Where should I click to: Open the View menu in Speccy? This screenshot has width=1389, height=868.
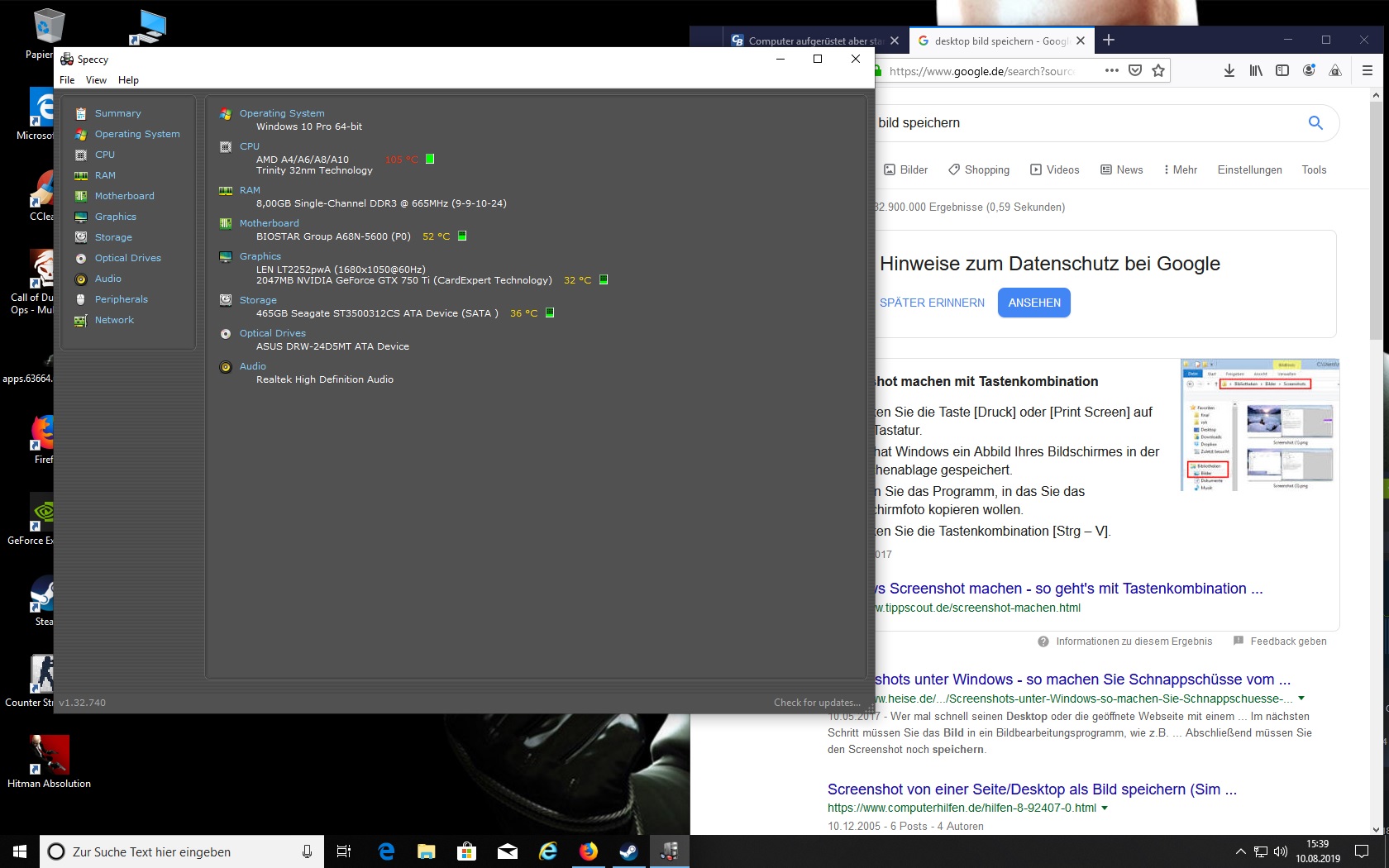tap(96, 80)
